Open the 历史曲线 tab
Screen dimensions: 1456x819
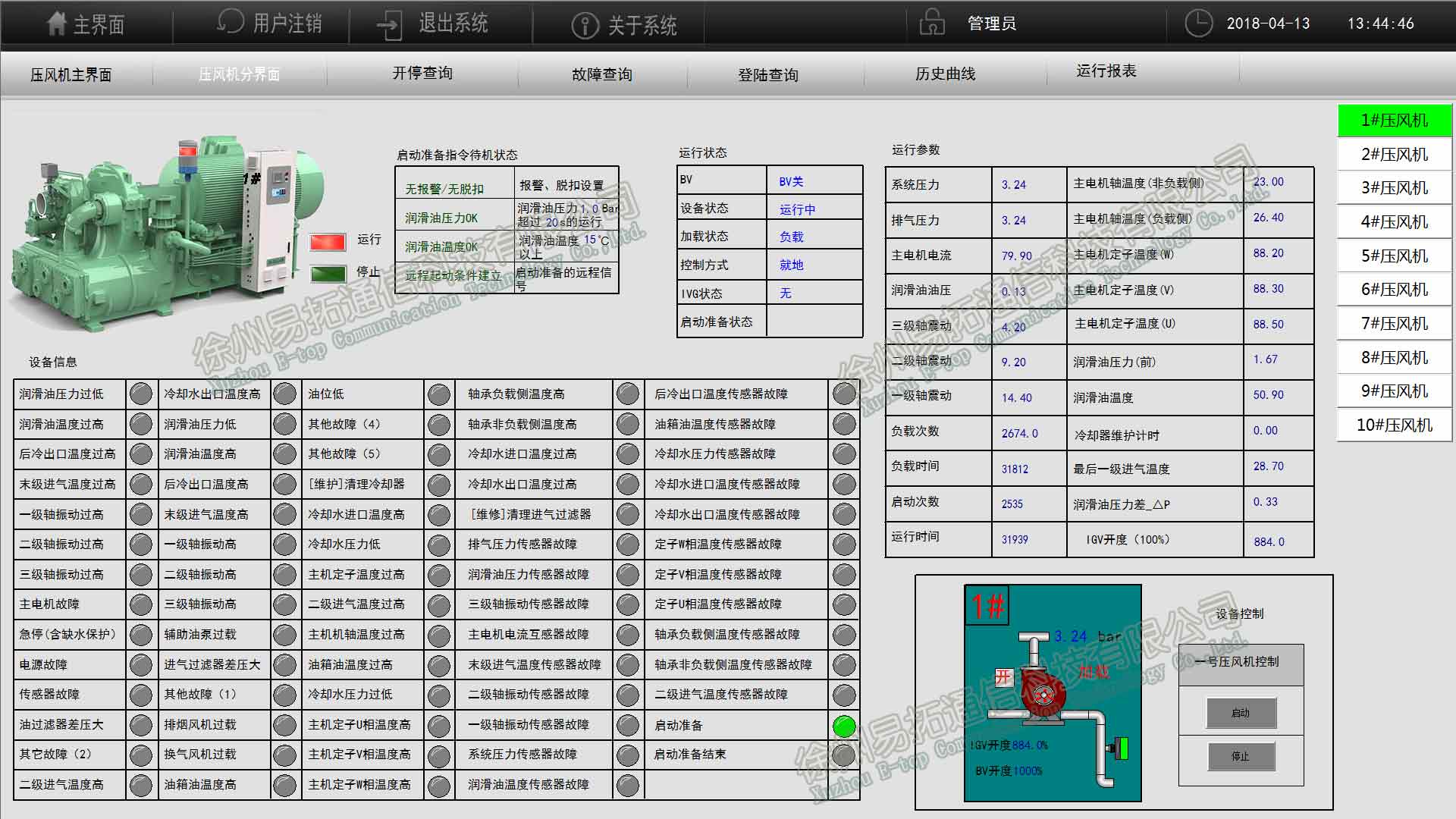pos(945,74)
